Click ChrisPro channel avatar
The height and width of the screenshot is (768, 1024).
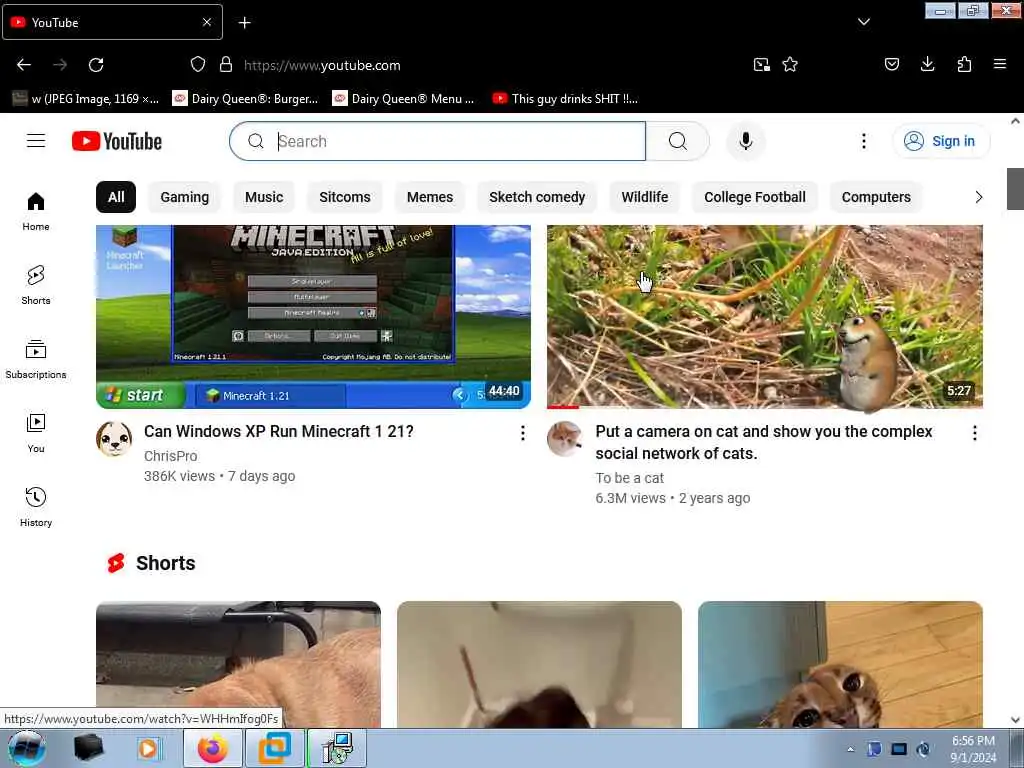(114, 439)
